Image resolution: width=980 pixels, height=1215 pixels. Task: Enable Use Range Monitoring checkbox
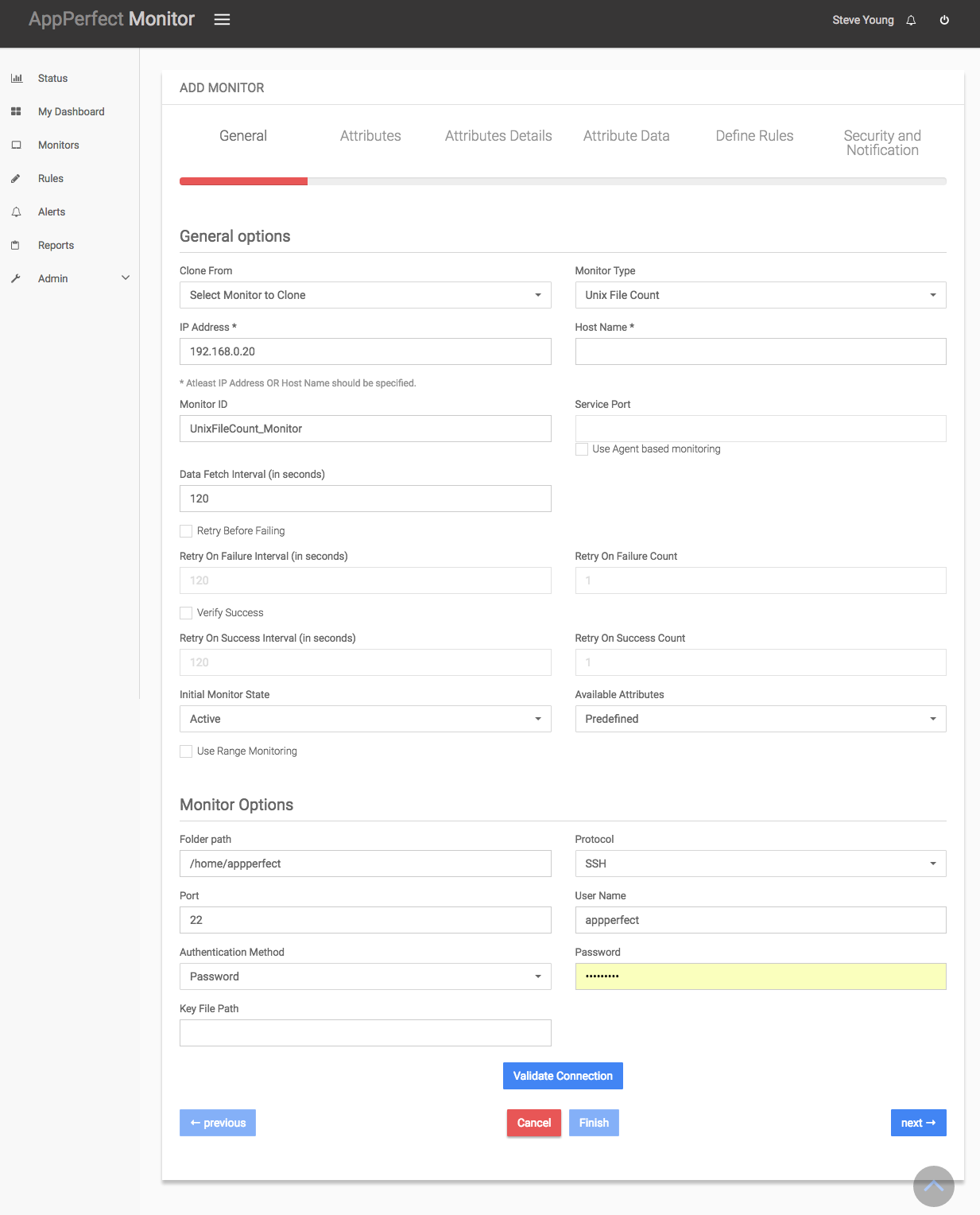(x=186, y=751)
